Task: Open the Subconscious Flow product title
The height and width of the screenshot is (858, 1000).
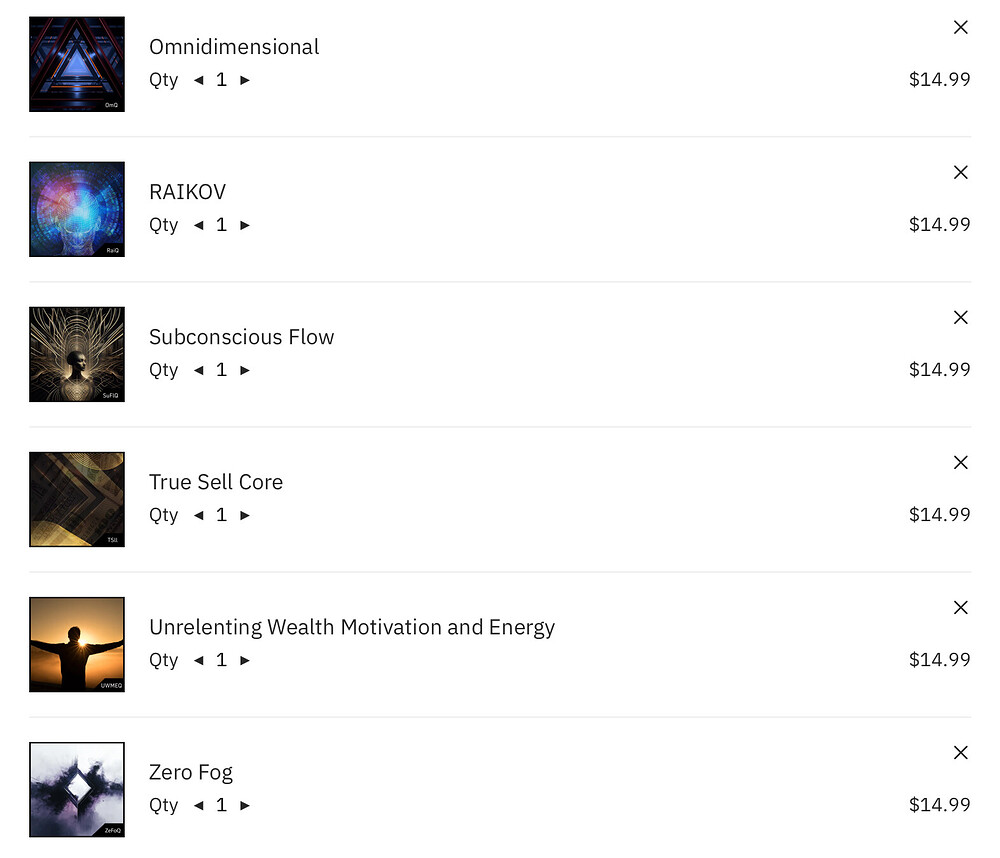Action: click(x=242, y=337)
